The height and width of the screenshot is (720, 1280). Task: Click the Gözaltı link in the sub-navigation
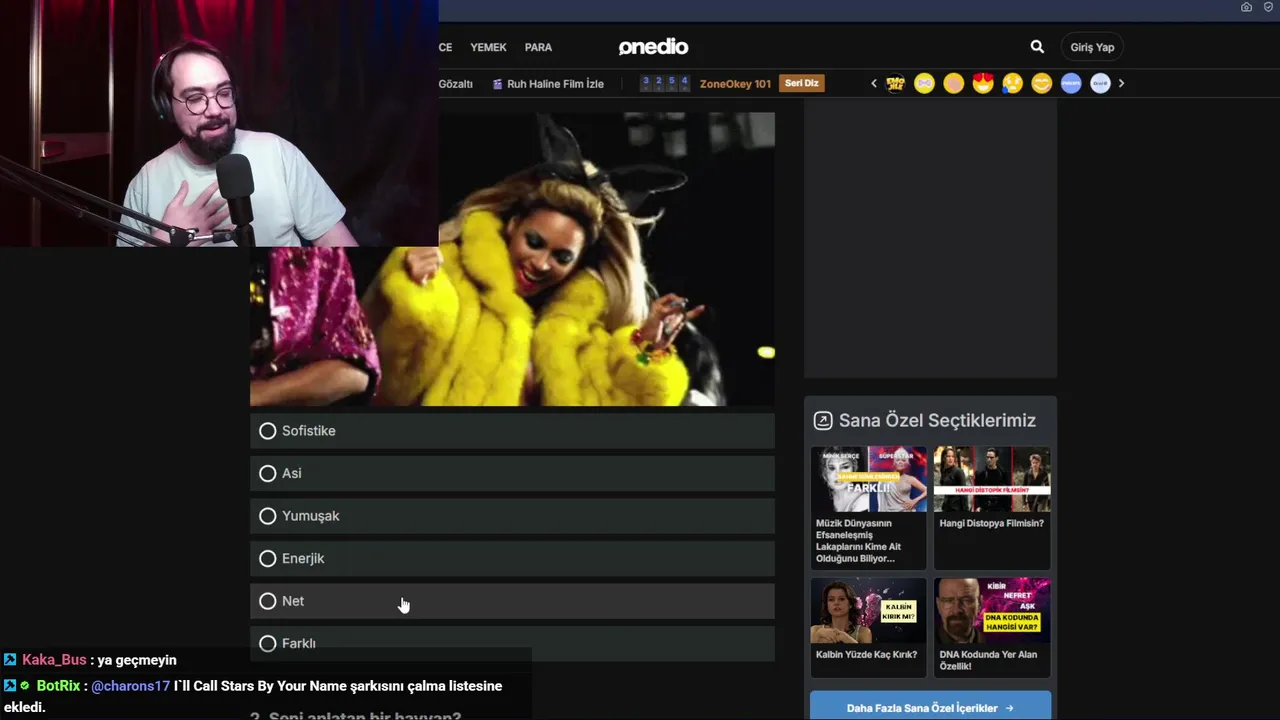coord(455,84)
